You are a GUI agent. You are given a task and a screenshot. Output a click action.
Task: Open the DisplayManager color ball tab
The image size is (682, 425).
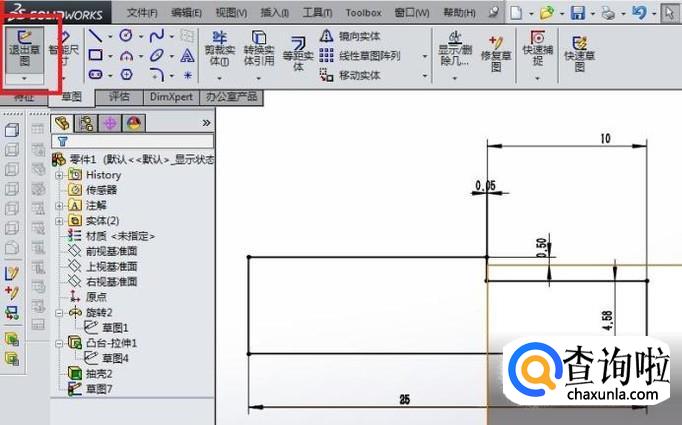(x=134, y=124)
